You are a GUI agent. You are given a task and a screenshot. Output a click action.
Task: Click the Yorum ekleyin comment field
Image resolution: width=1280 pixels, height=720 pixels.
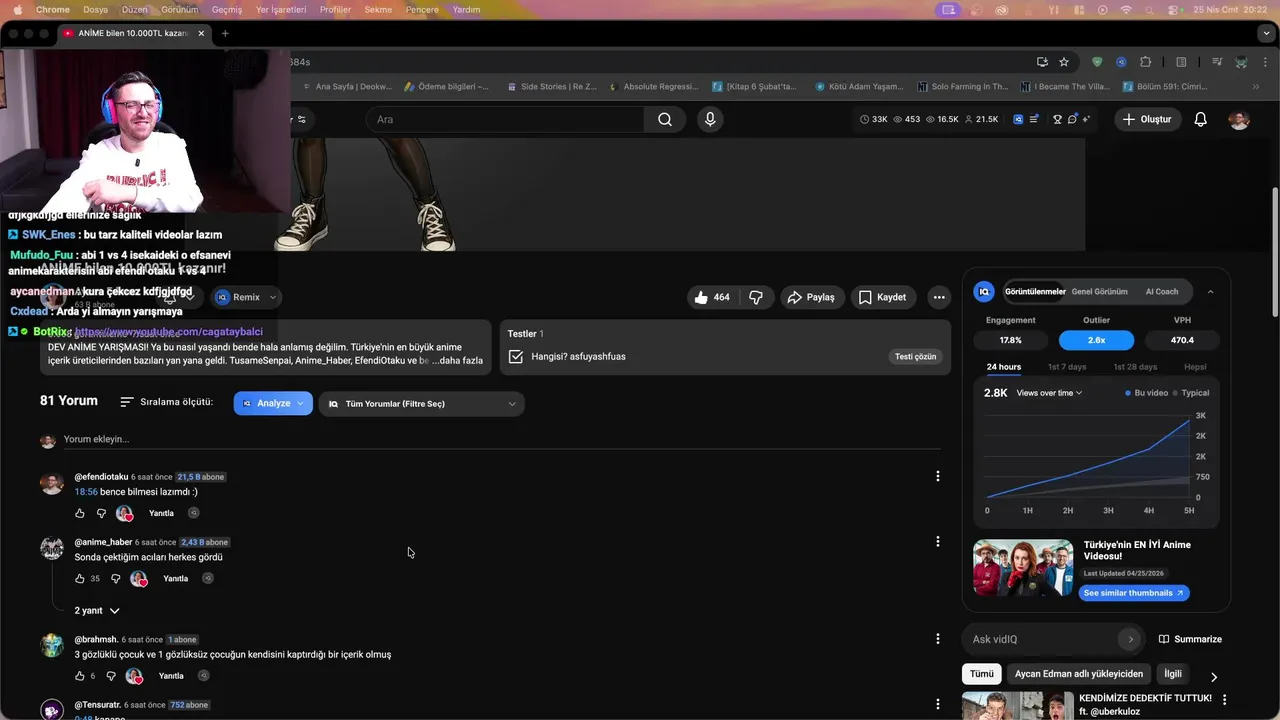pos(501,439)
